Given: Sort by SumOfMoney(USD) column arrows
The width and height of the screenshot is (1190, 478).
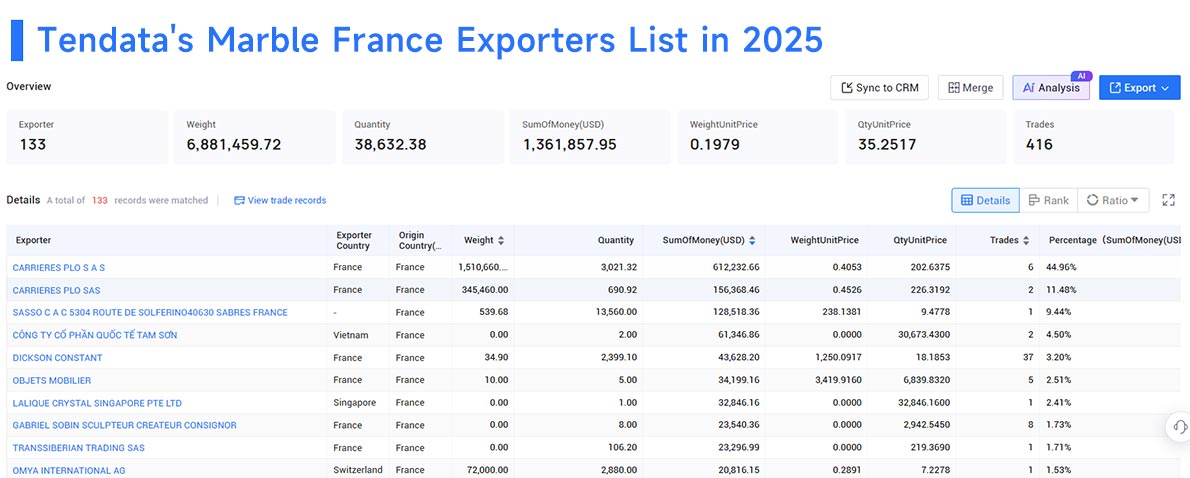Looking at the screenshot, I should [752, 241].
